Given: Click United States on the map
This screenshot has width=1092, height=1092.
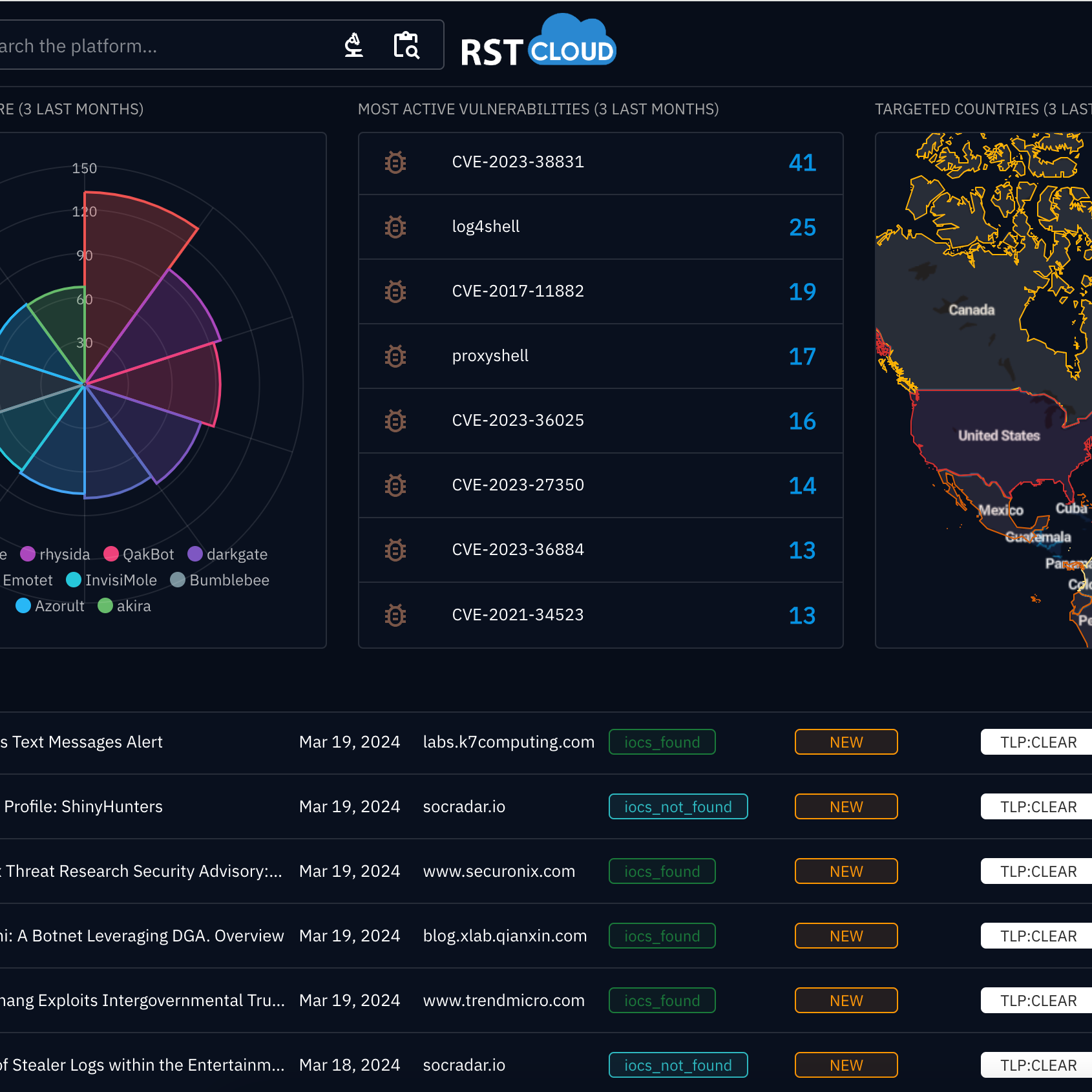Looking at the screenshot, I should [x=998, y=436].
